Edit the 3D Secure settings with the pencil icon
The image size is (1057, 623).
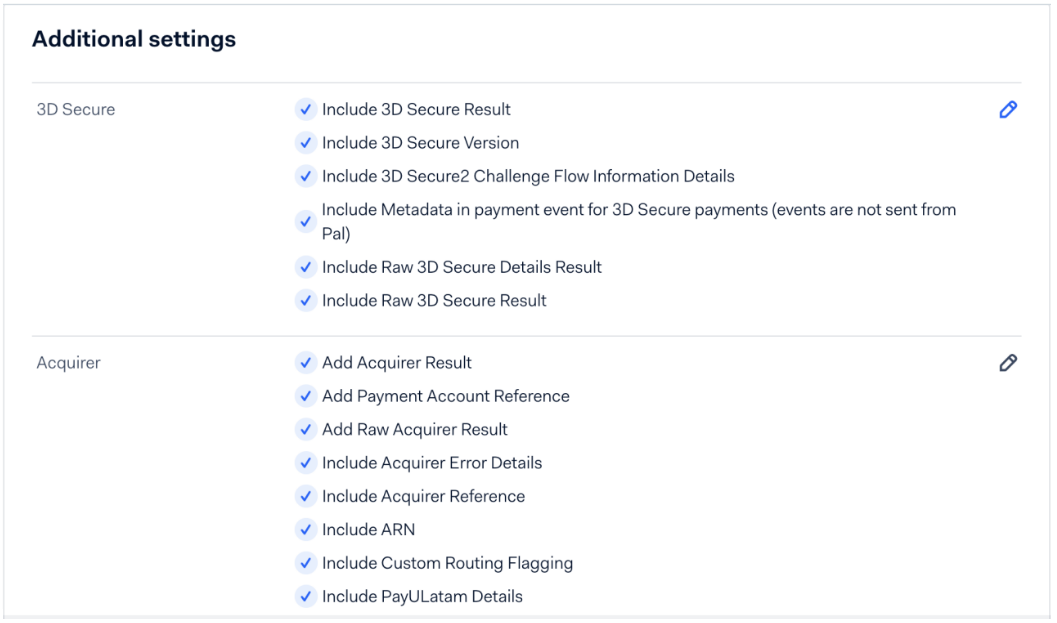[x=1008, y=110]
